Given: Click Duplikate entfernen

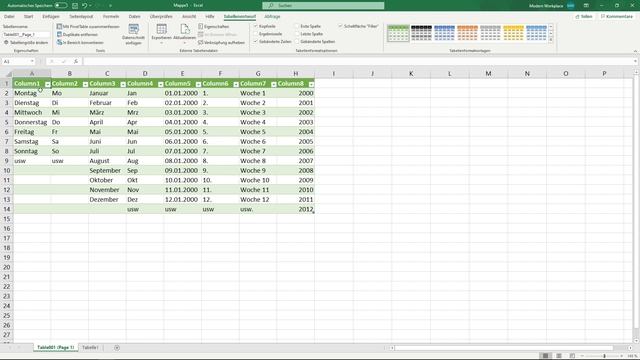Looking at the screenshot, I should [x=77, y=35].
